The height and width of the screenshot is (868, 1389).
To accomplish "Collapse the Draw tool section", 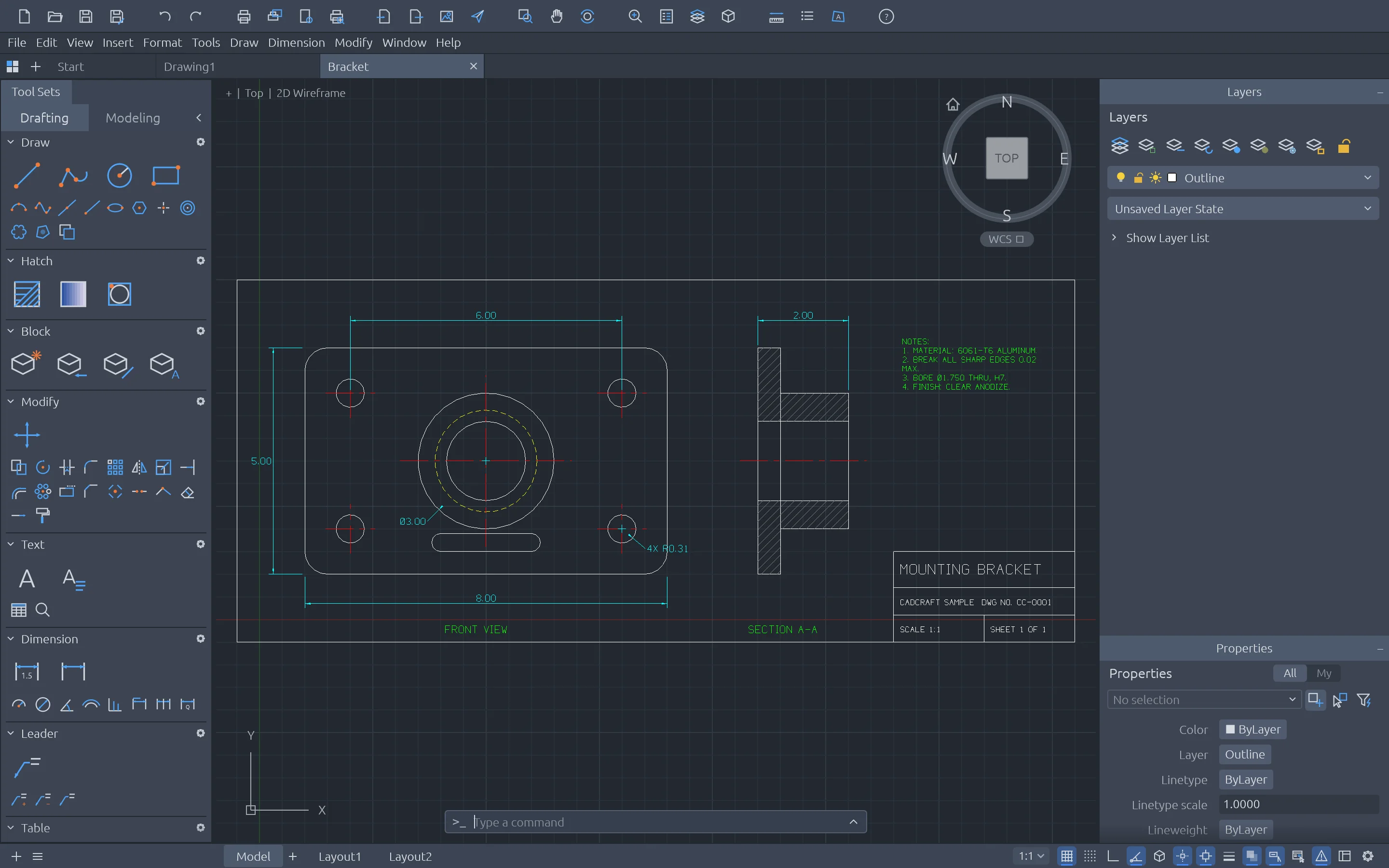I will (x=10, y=142).
